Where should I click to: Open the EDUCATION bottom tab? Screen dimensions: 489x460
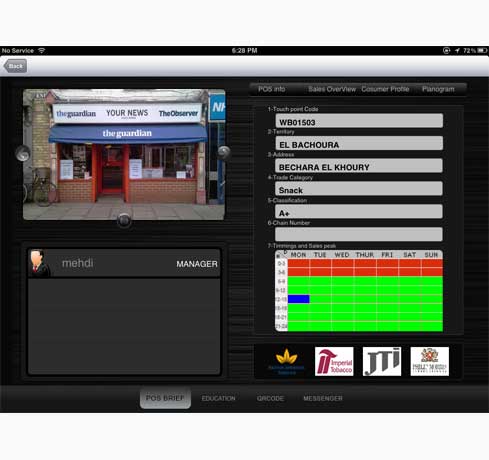tap(218, 398)
